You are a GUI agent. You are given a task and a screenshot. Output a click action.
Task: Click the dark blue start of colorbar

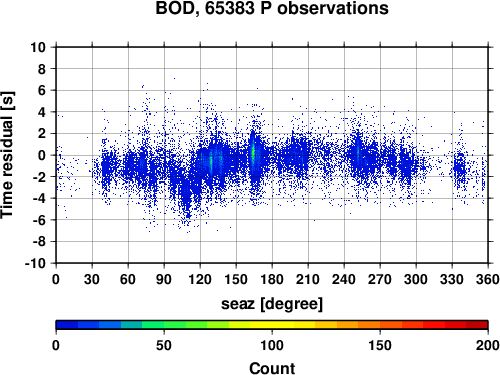[67, 325]
